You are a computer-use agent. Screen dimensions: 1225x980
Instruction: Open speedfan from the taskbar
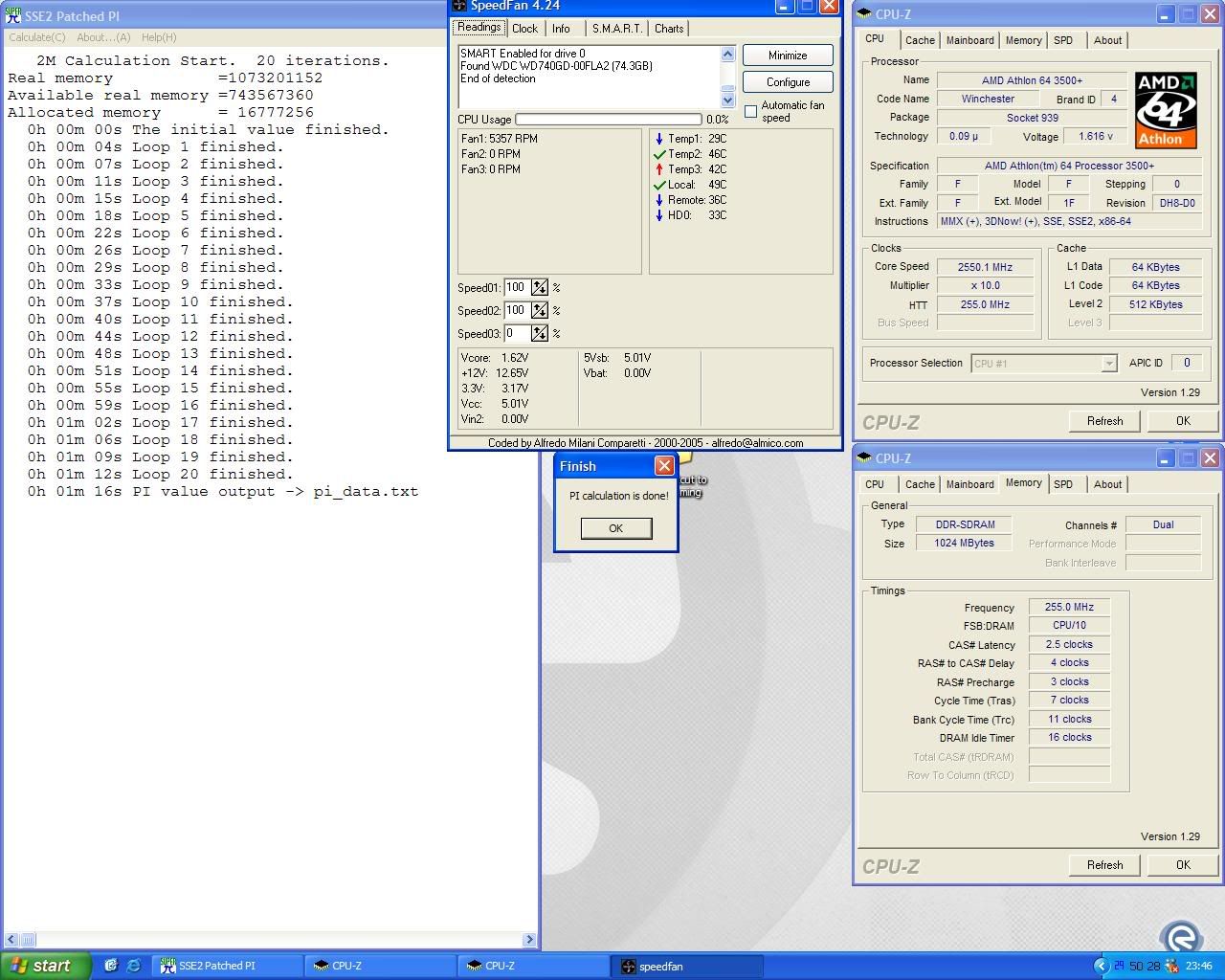click(687, 966)
